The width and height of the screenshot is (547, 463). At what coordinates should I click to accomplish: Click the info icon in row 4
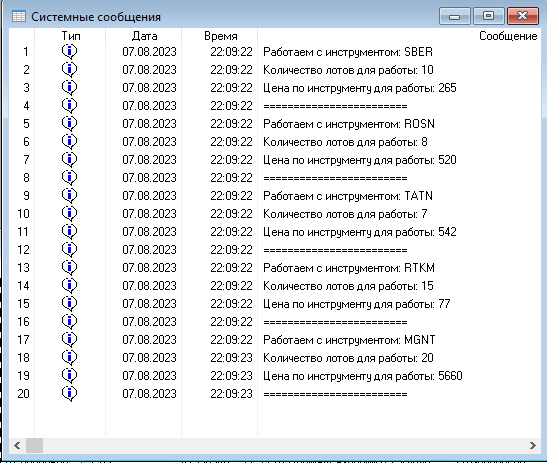tap(69, 105)
